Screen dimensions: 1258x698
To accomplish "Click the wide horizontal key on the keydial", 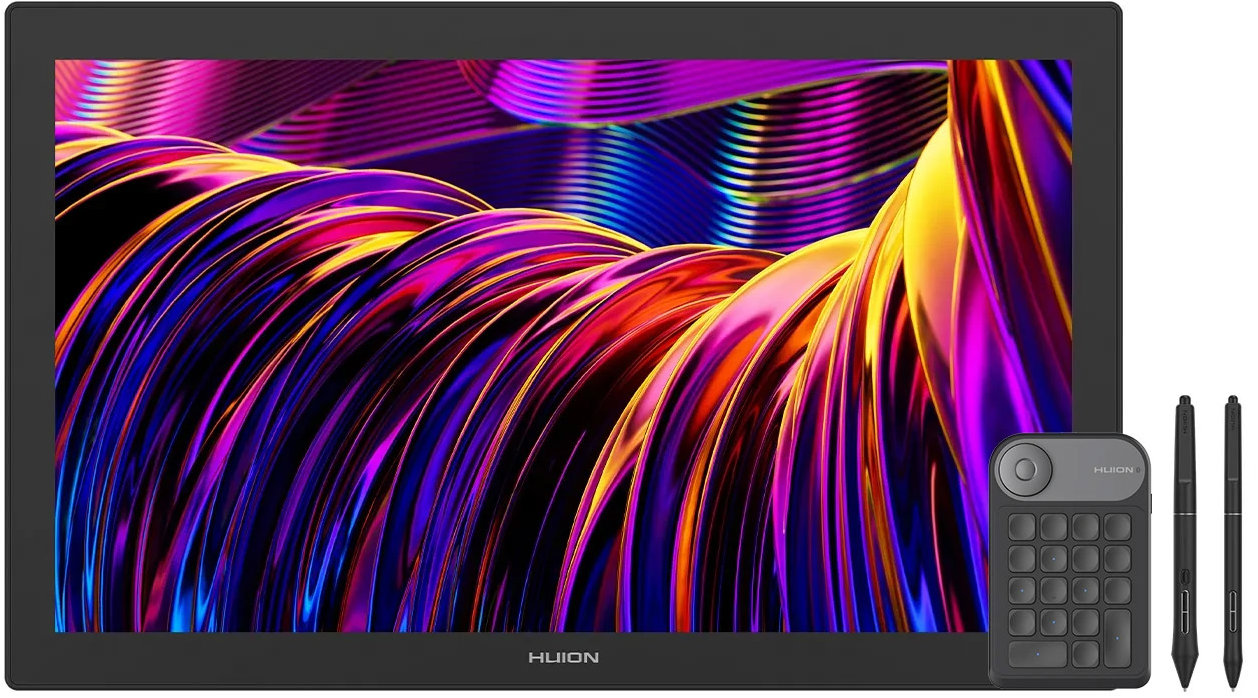I will pos(1037,654).
